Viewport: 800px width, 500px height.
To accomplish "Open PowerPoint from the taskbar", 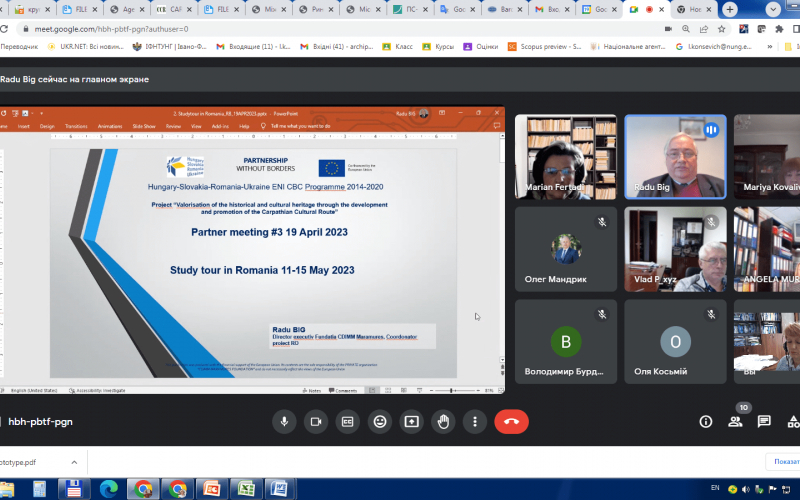I will point(211,489).
